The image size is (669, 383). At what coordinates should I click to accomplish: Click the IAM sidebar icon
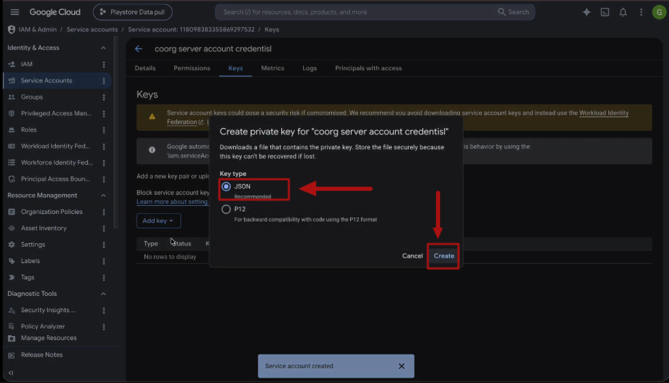[12, 64]
